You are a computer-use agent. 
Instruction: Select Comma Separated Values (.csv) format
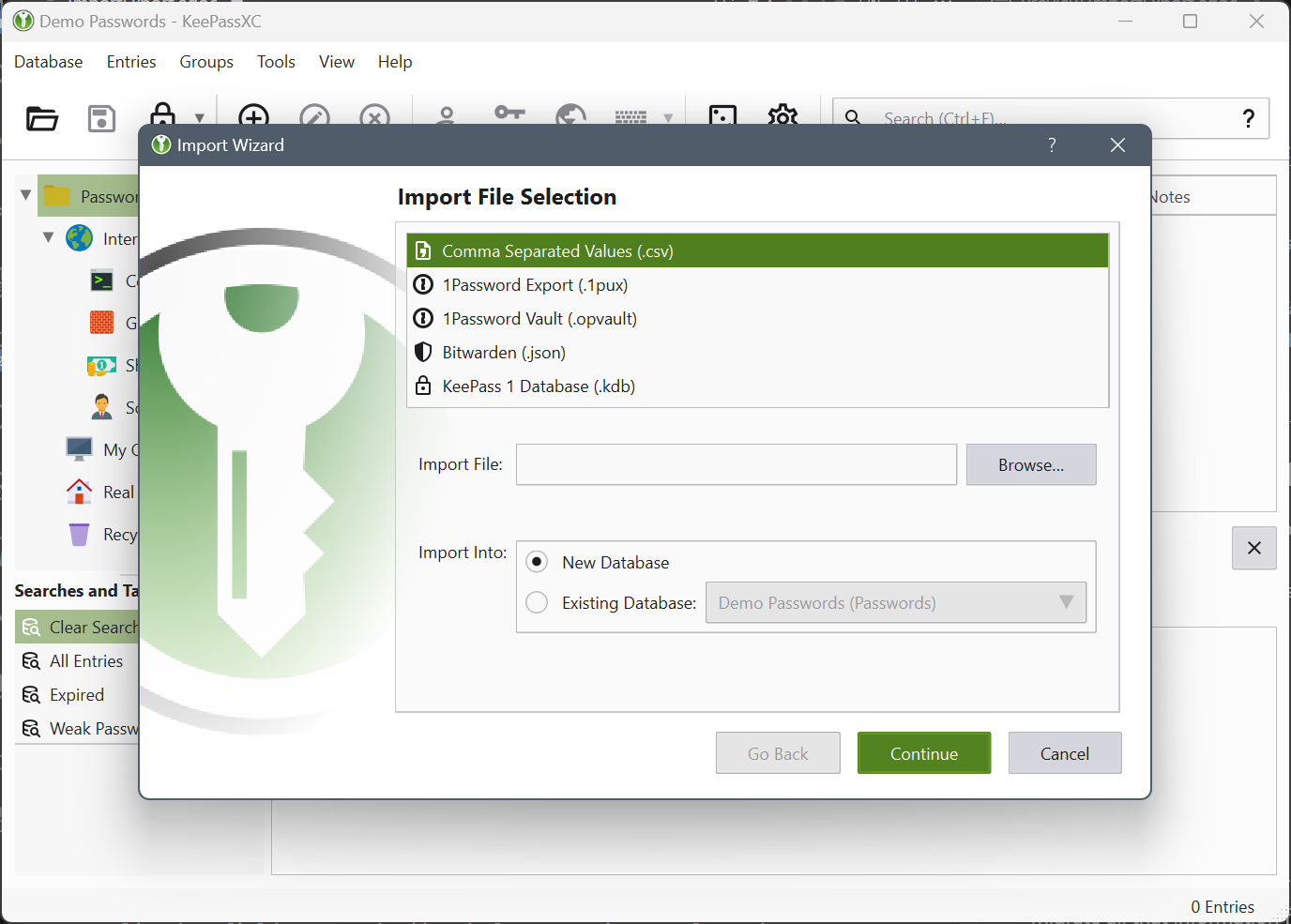[758, 250]
